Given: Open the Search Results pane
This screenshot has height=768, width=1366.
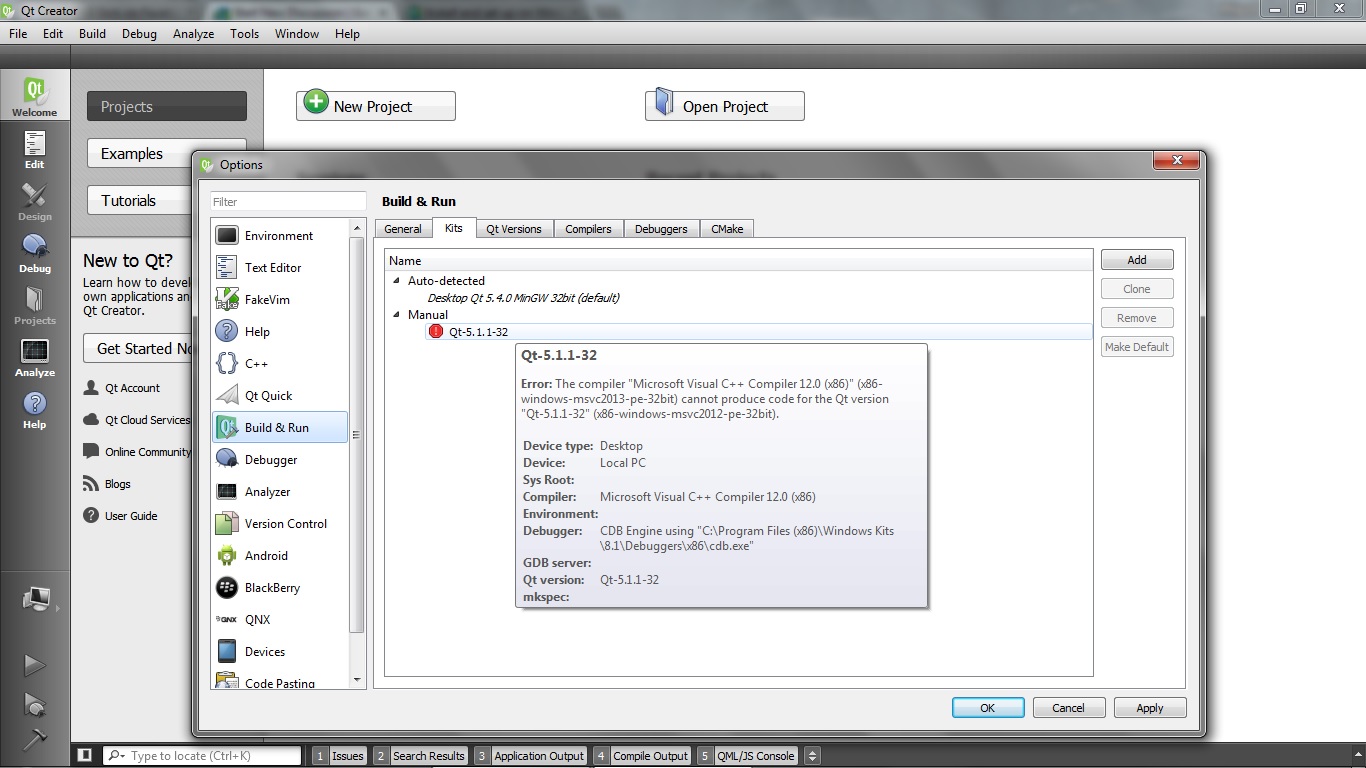Looking at the screenshot, I should pos(420,756).
